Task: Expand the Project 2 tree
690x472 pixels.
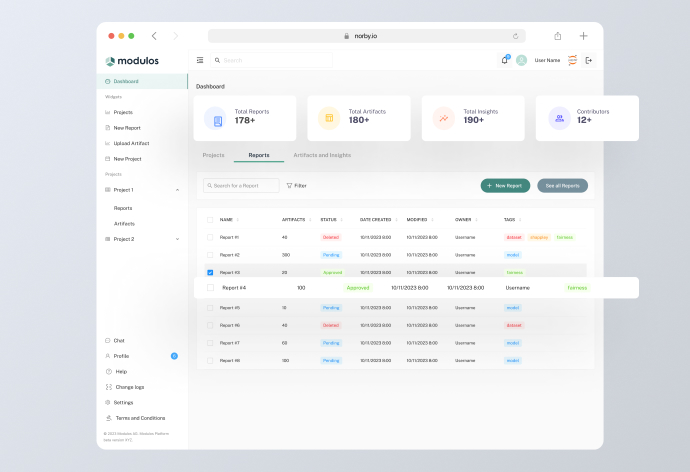Action: click(177, 239)
